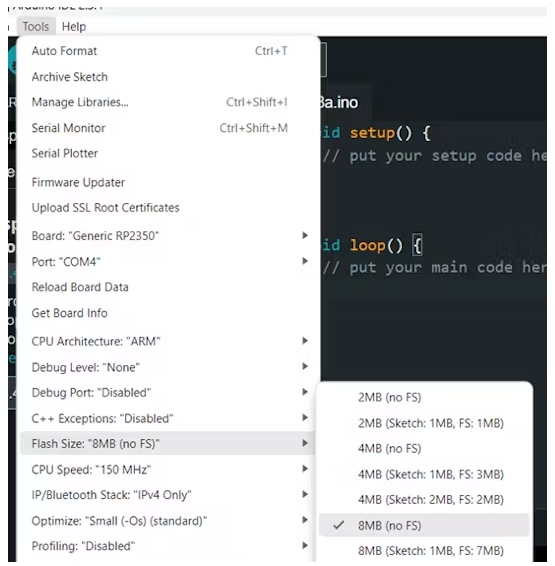Open Manage Libraries from Tools menu
The image size is (555, 566).
pyautogui.click(x=168, y=102)
